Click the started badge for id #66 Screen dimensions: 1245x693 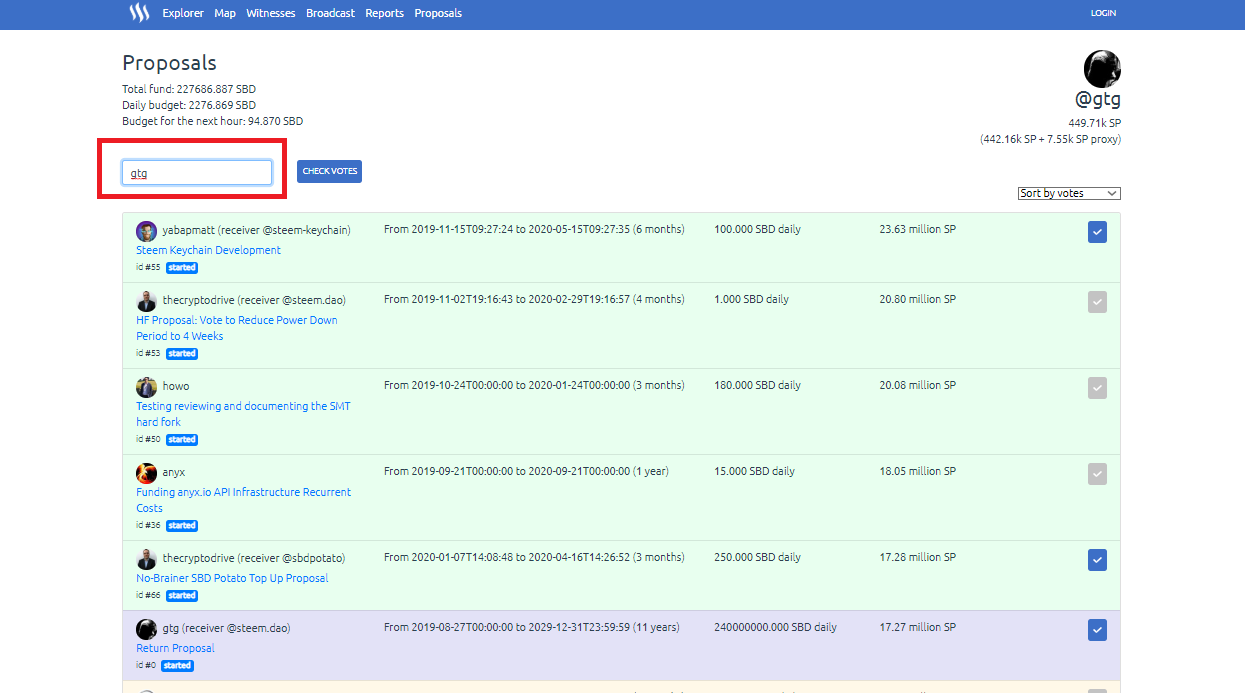[182, 596]
